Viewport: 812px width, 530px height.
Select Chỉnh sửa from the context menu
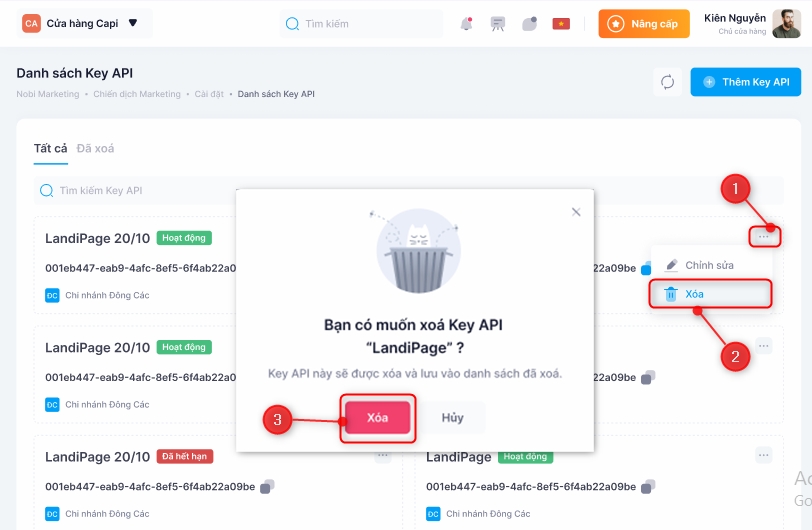click(x=710, y=265)
